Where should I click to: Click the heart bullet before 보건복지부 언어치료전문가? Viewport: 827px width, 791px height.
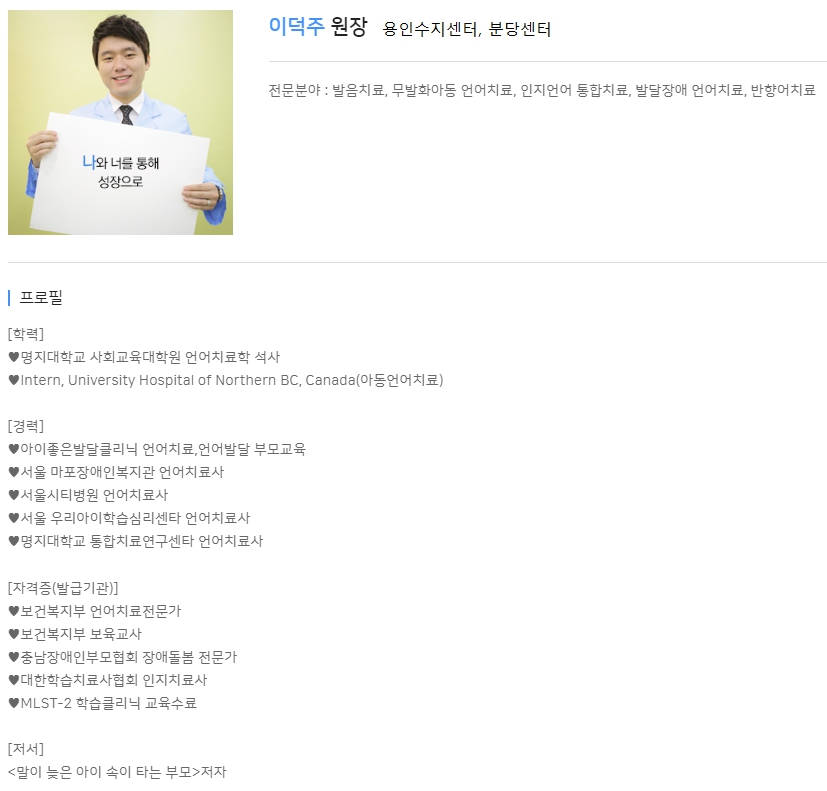pos(14,611)
